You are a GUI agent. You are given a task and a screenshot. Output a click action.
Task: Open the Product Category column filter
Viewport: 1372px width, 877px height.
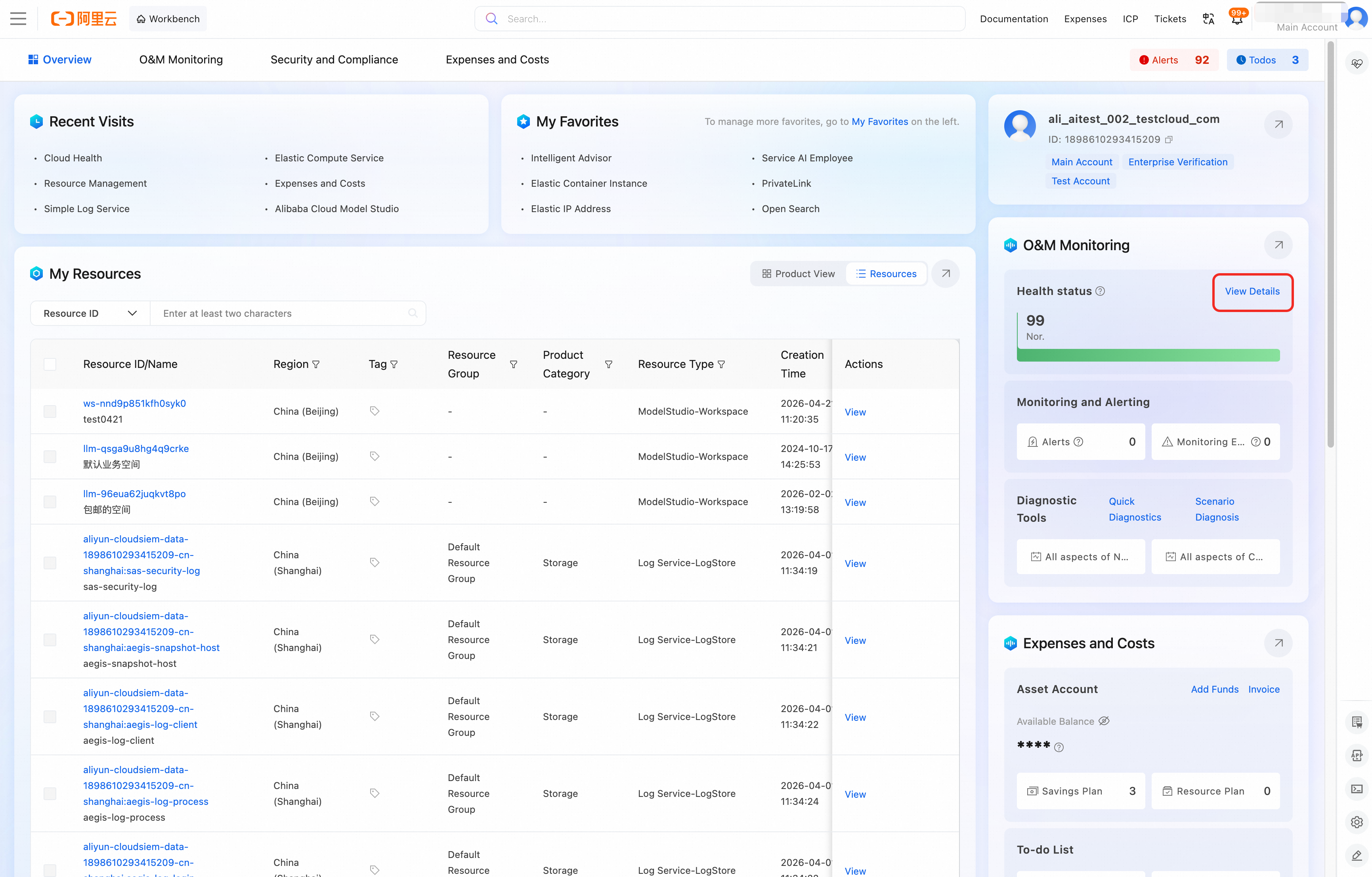click(x=608, y=364)
